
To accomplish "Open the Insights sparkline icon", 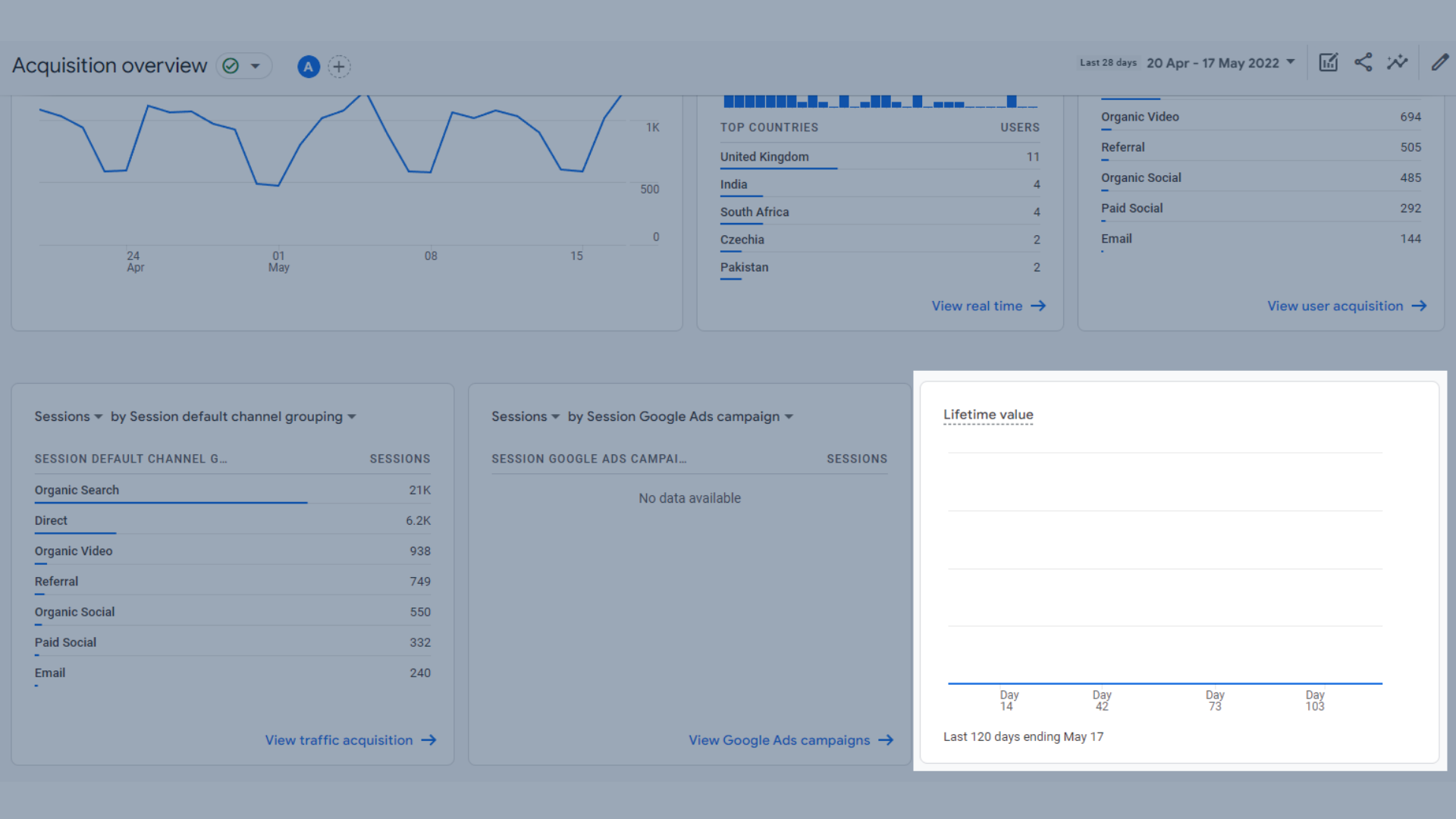I will coord(1397,63).
